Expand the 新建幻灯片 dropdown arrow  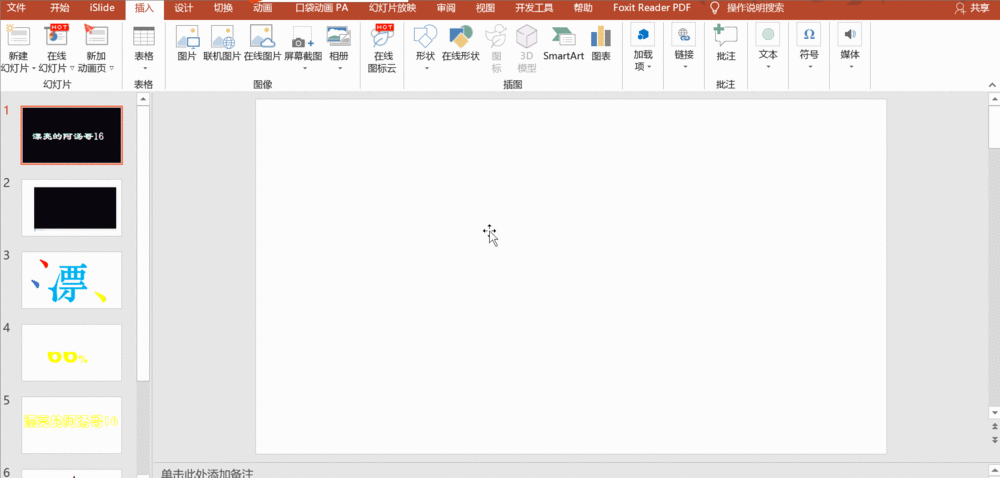pos(33,68)
